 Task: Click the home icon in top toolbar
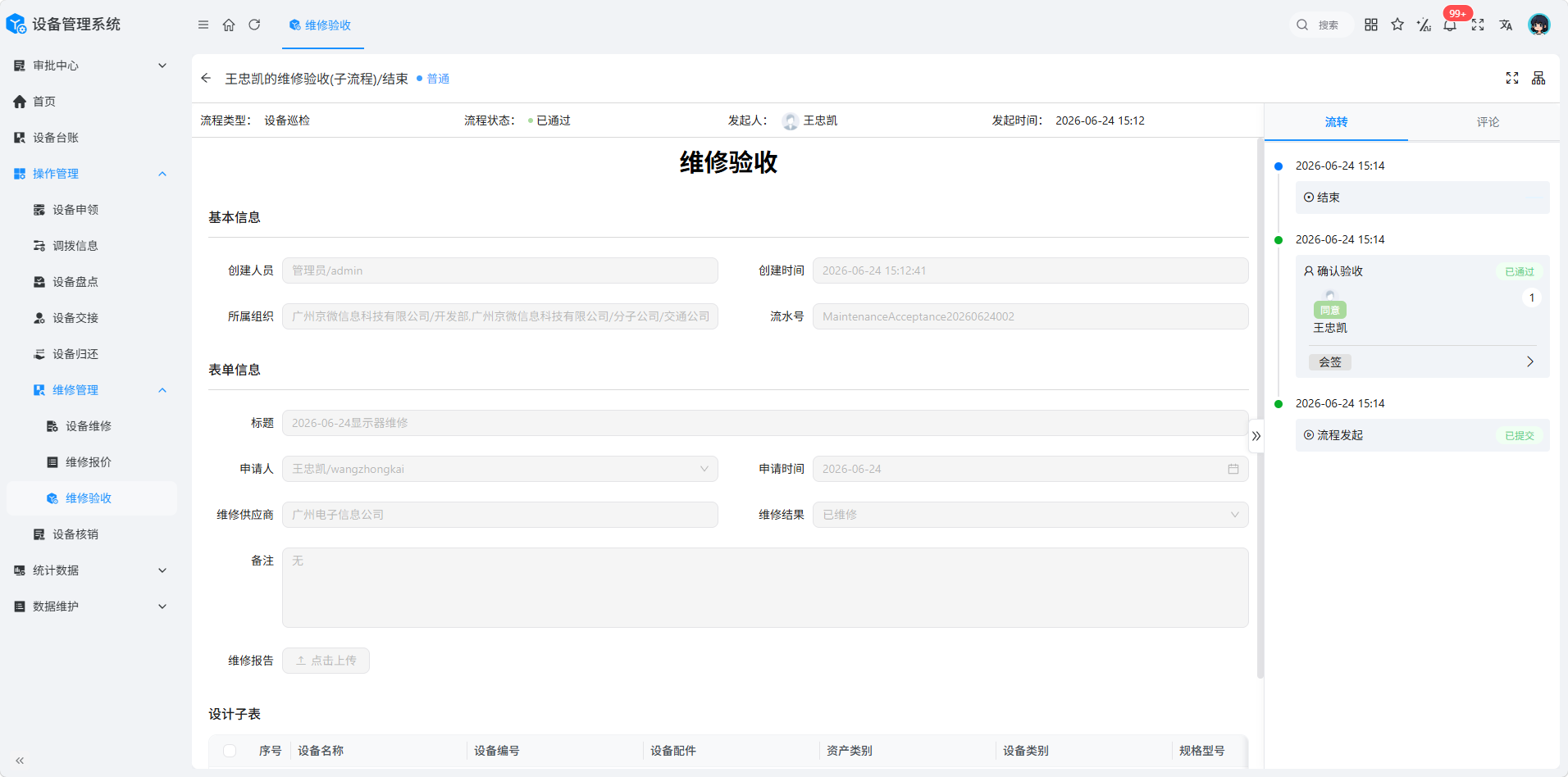coord(229,25)
